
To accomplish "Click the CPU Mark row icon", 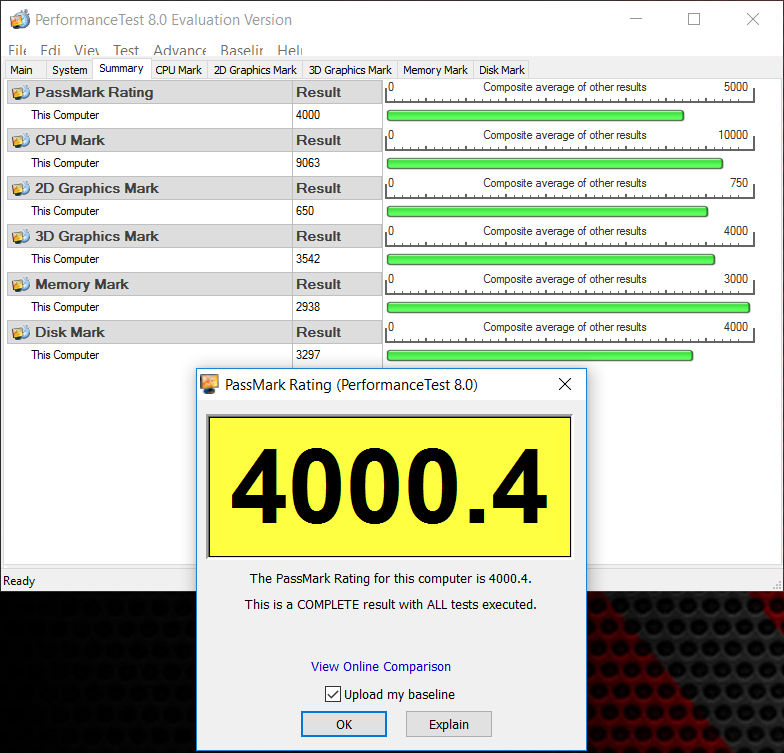I will coord(20,140).
